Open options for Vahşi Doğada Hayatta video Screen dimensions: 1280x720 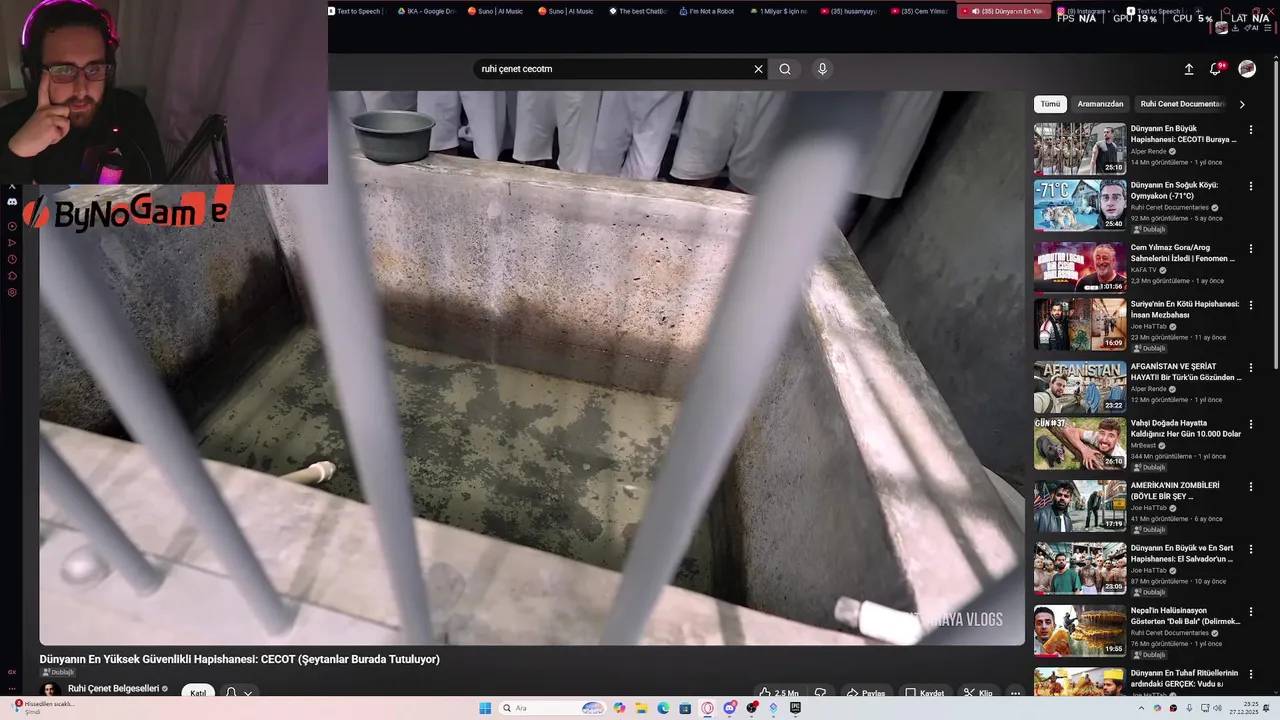coord(1250,424)
